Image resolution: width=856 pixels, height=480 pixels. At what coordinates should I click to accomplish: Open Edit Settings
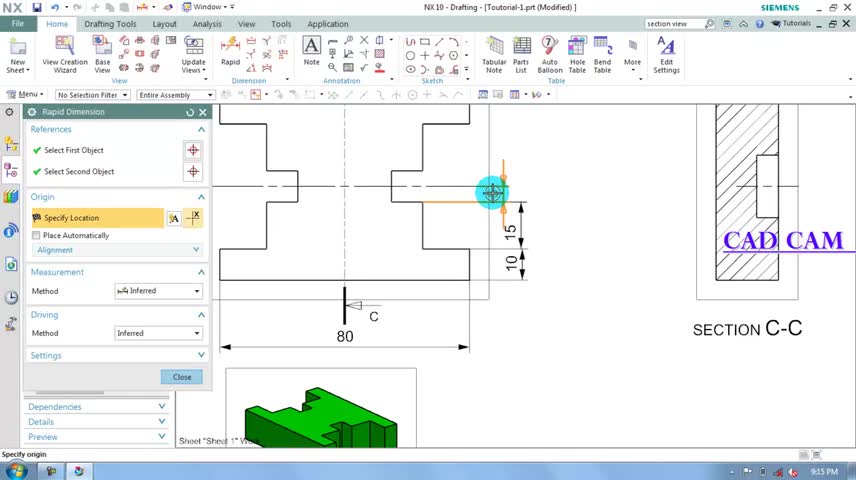coord(667,55)
